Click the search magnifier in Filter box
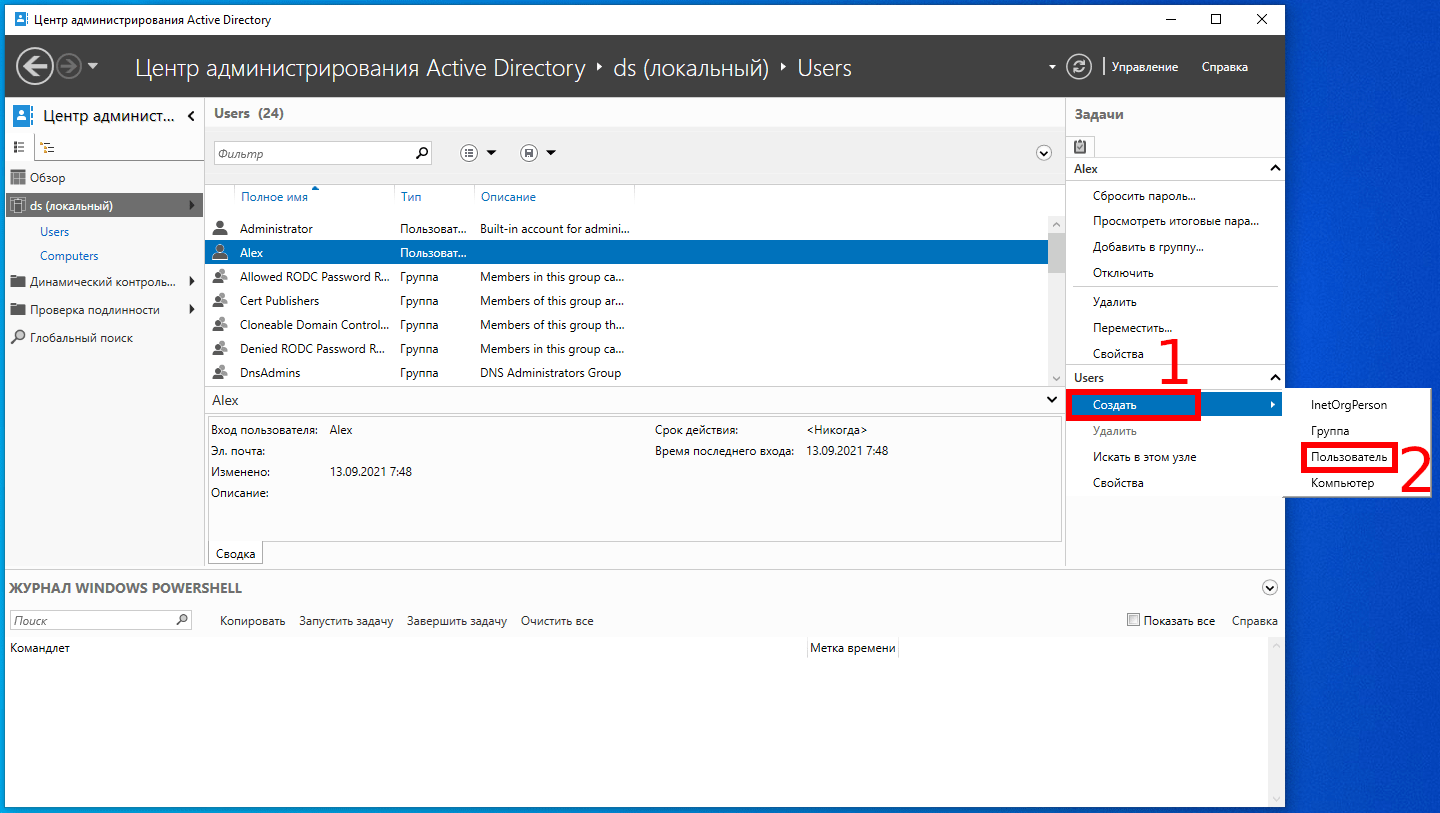The width and height of the screenshot is (1440, 813). tap(422, 153)
